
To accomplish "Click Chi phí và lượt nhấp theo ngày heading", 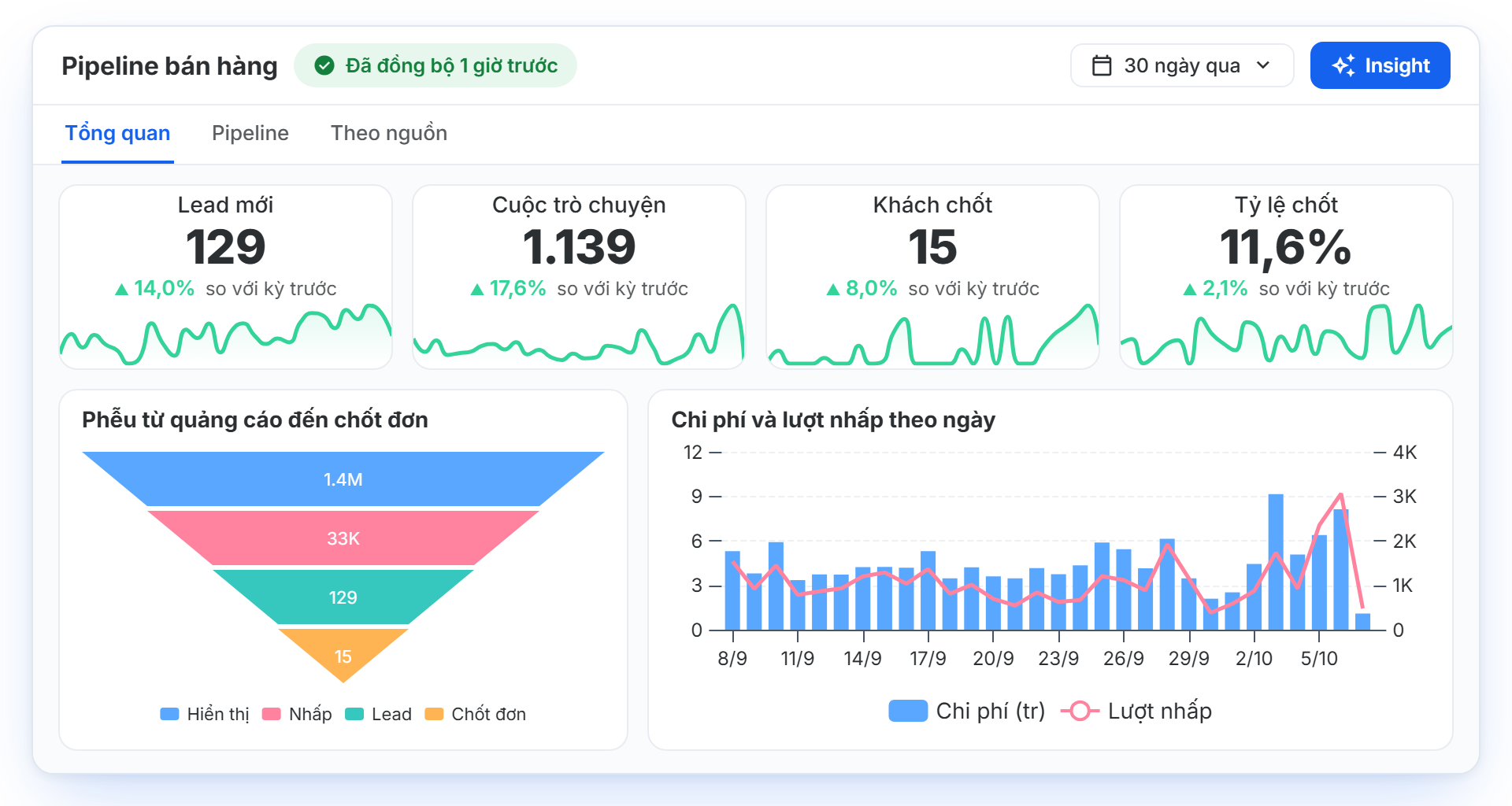I will [833, 420].
